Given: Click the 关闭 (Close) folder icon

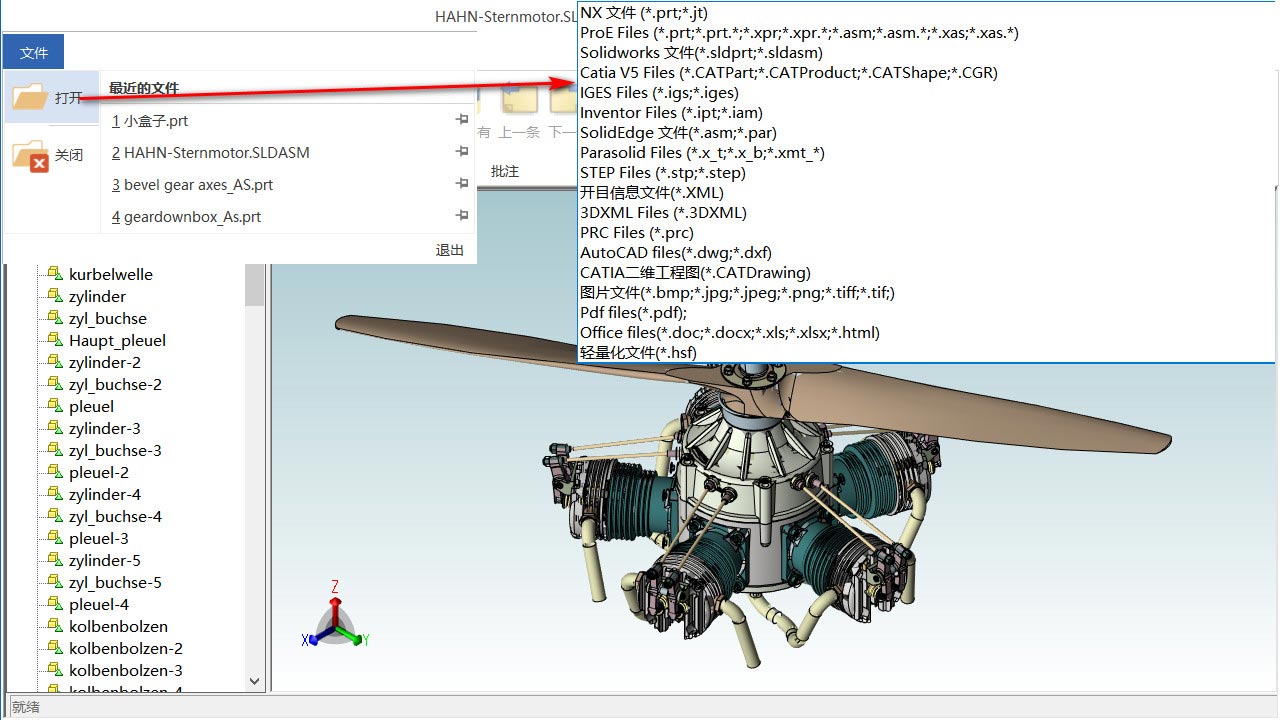Looking at the screenshot, I should pos(30,156).
